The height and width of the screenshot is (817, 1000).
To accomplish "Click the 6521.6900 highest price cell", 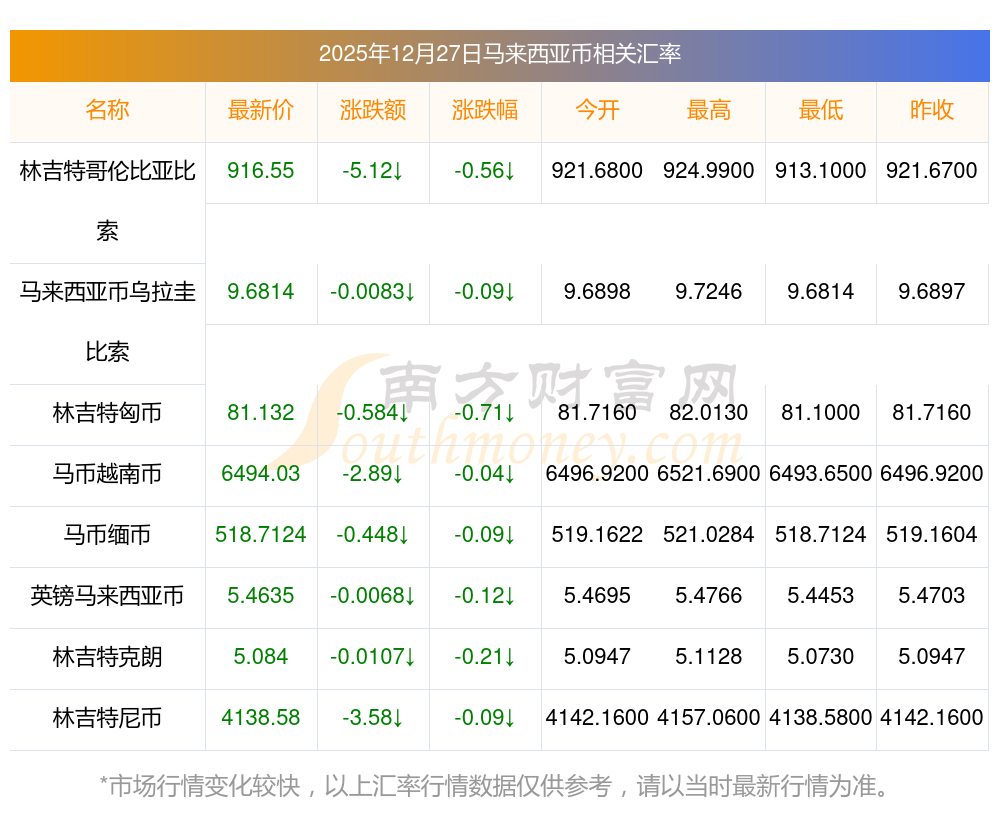I will point(709,474).
